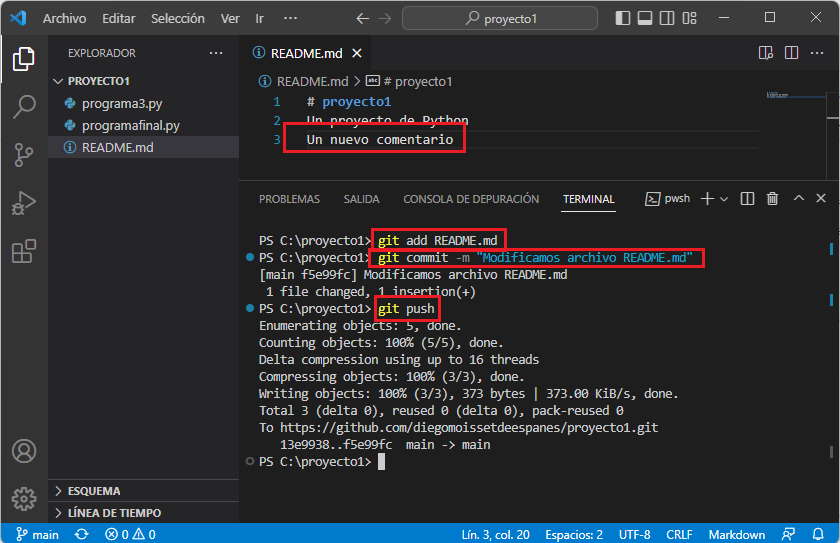Open the Ver menu
Image resolution: width=840 pixels, height=543 pixels.
point(230,18)
